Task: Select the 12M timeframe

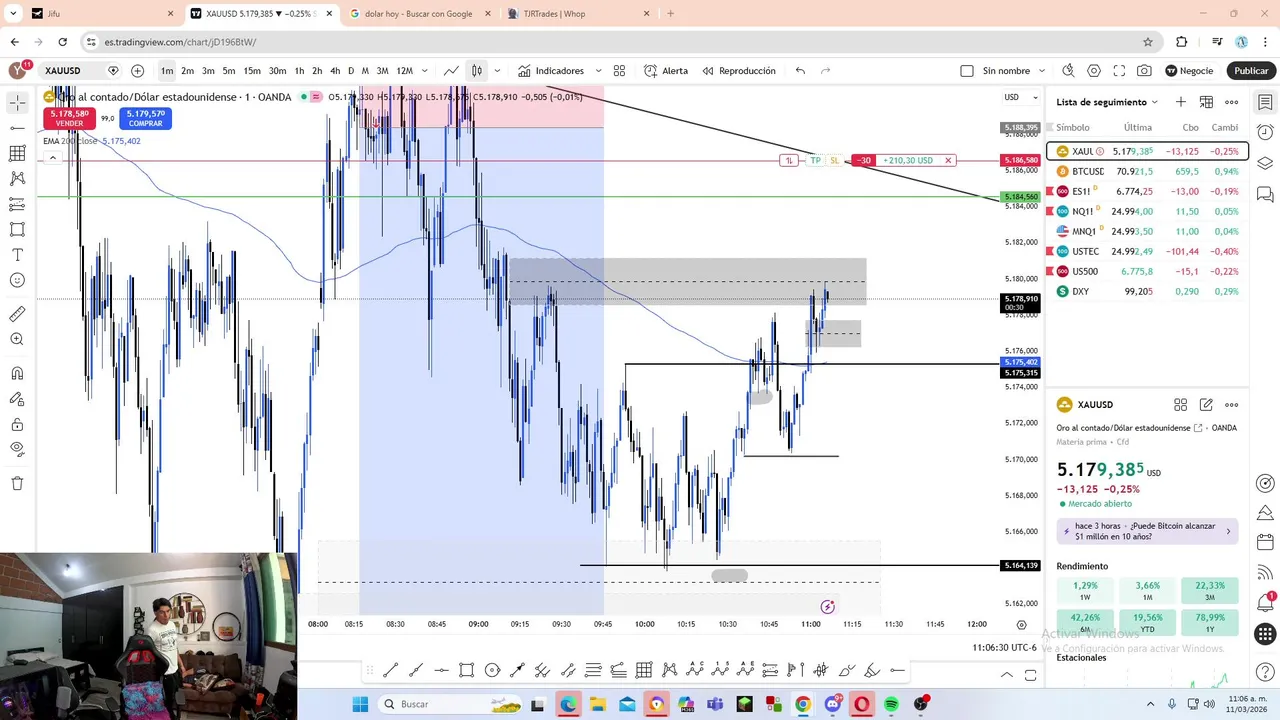Action: click(x=404, y=71)
